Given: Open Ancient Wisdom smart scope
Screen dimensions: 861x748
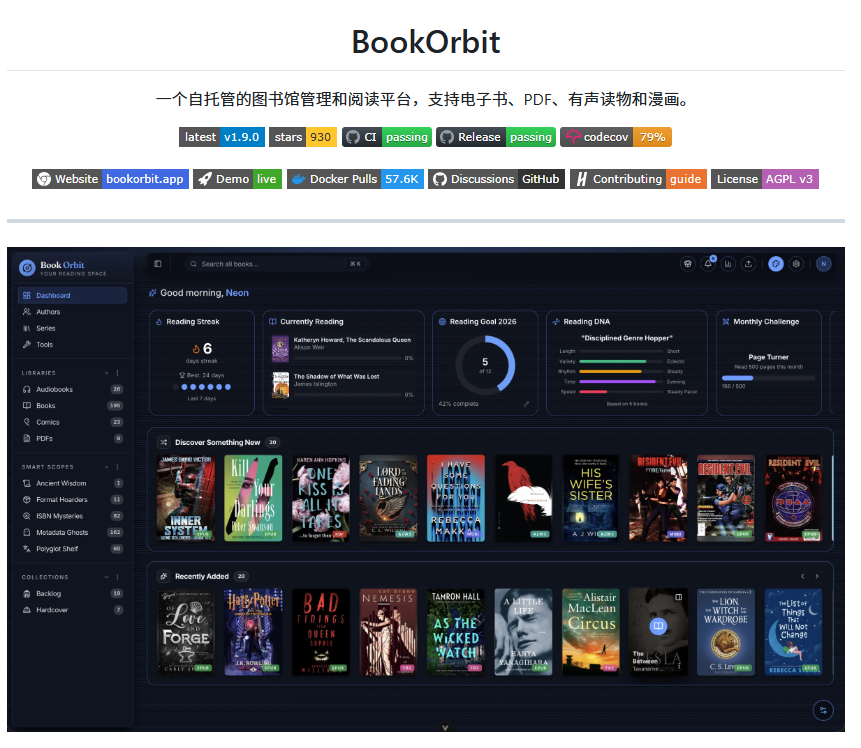Looking at the screenshot, I should (72, 483).
